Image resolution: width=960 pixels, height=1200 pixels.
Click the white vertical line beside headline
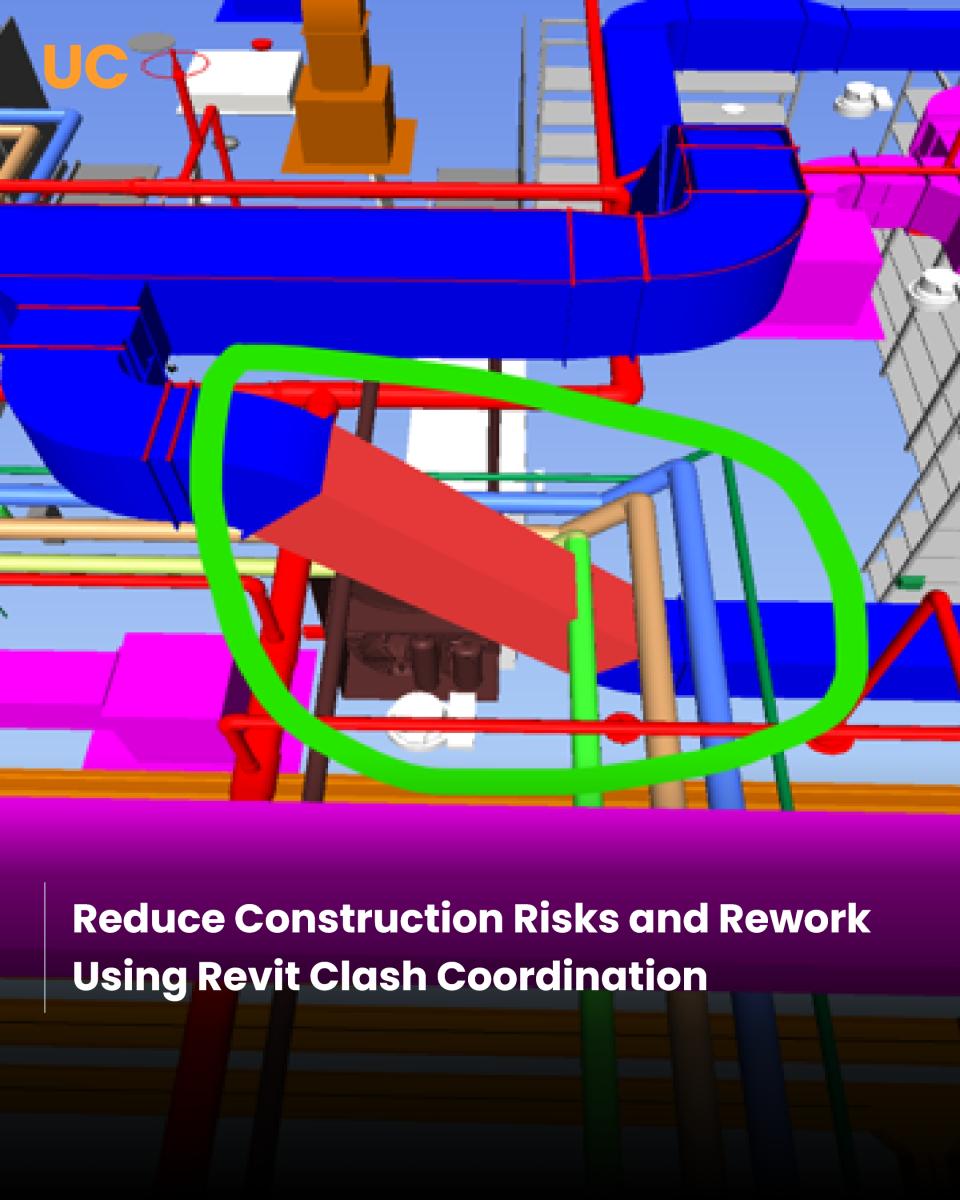click(45, 947)
